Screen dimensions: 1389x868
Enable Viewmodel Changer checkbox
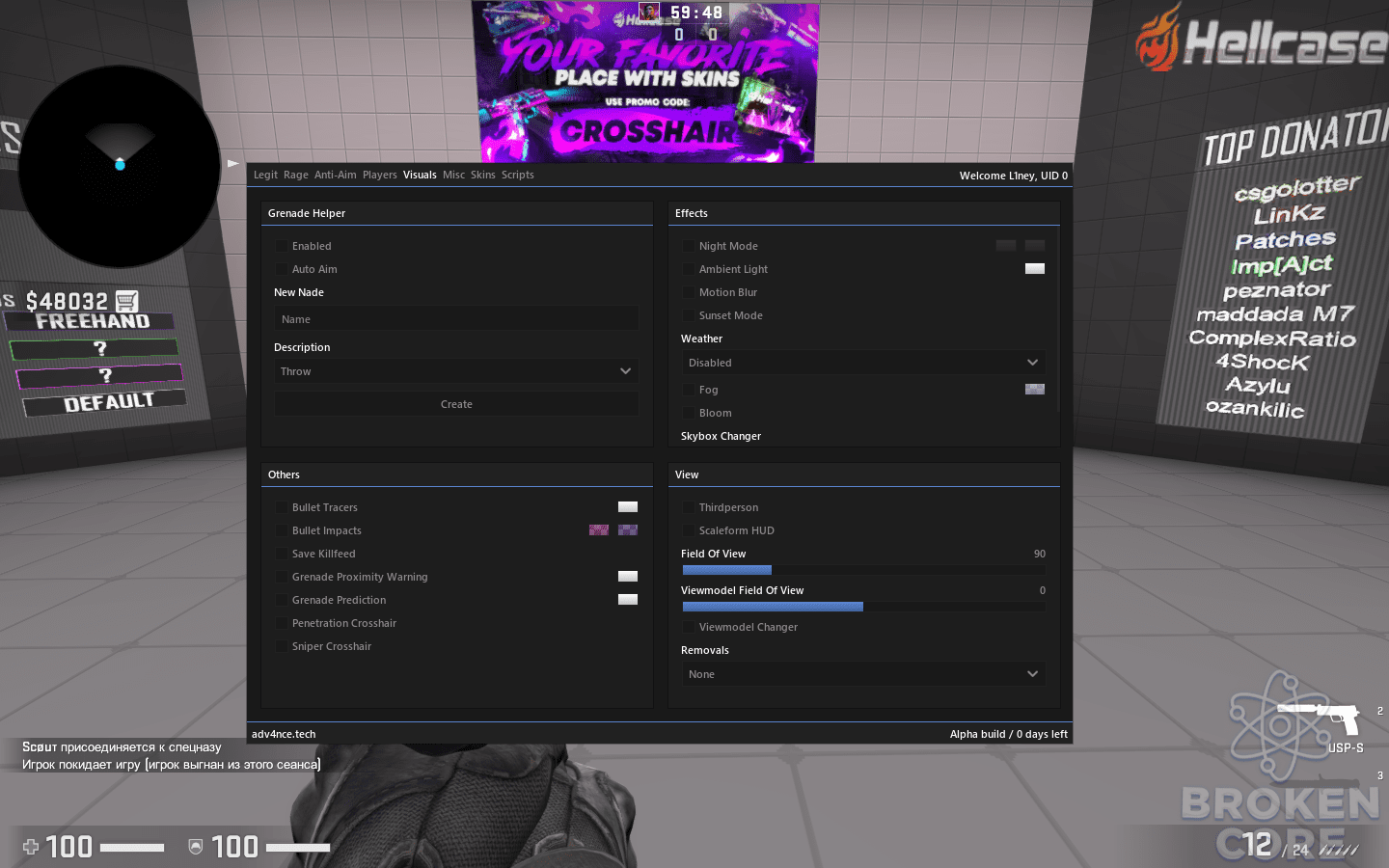pos(689,627)
